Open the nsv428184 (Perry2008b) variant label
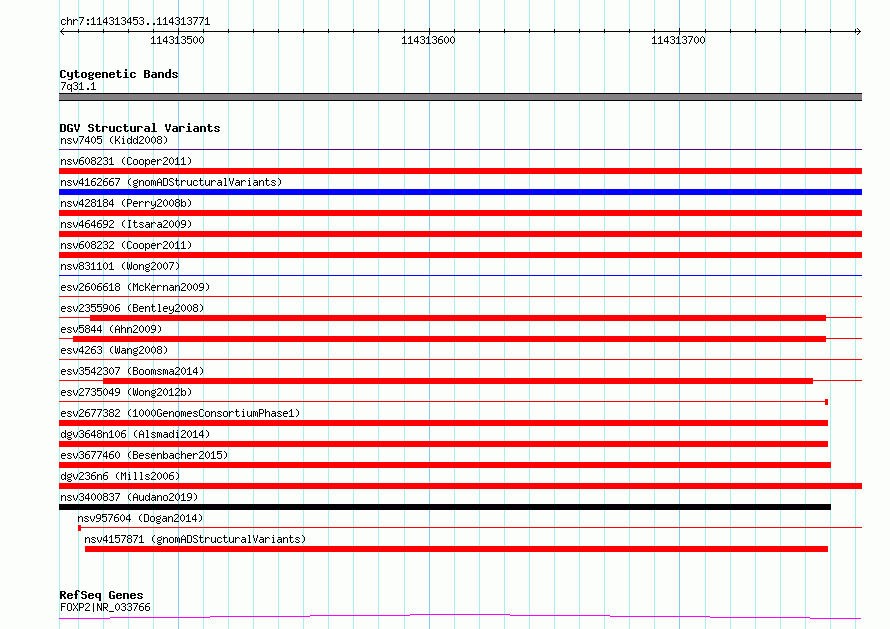 tap(126, 203)
